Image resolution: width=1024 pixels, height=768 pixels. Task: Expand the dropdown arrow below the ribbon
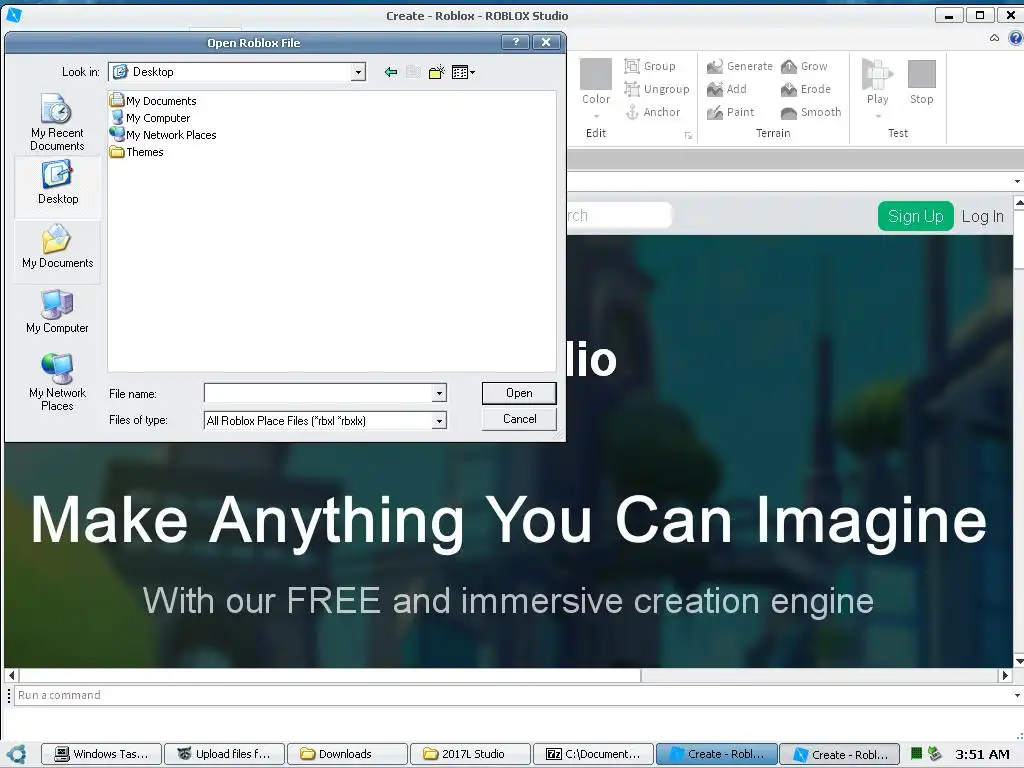point(1017,182)
